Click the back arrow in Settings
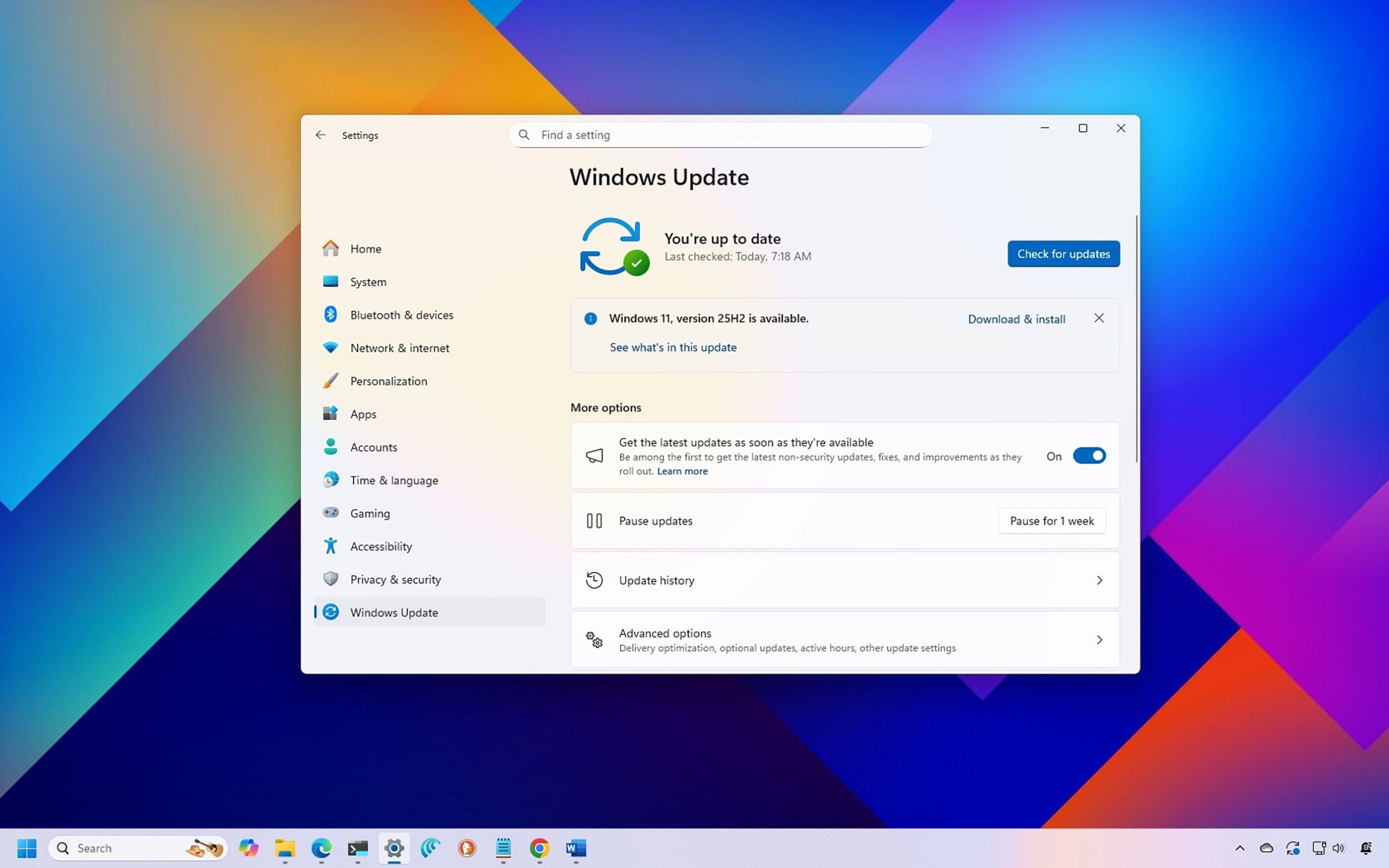Image resolution: width=1389 pixels, height=868 pixels. pos(321,135)
